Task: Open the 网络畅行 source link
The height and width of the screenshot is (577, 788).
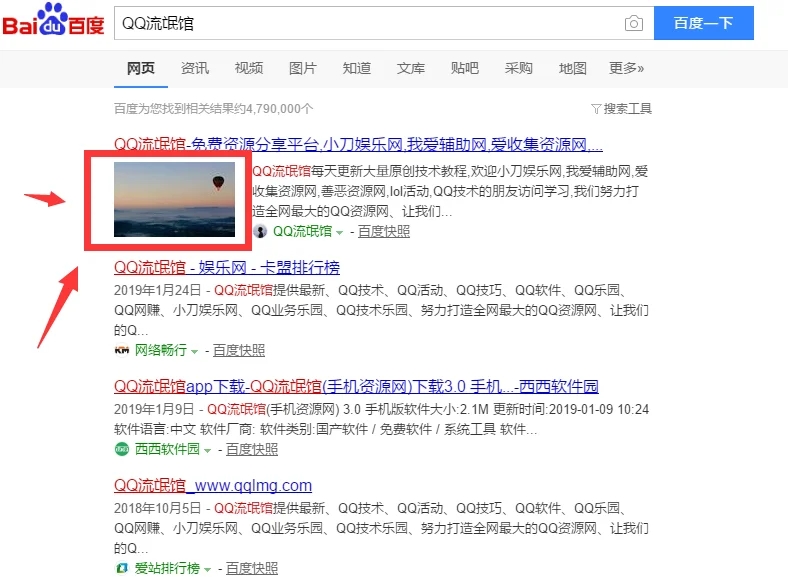Action: pos(161,350)
